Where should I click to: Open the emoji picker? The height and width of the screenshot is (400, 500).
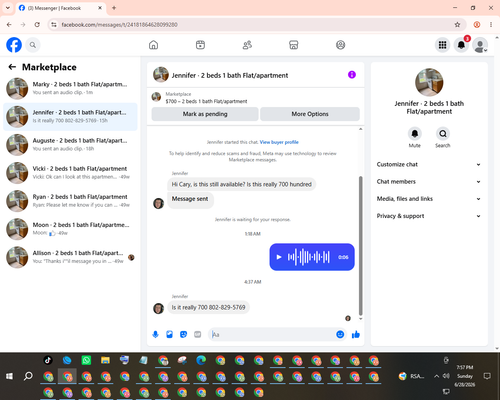coord(340,334)
